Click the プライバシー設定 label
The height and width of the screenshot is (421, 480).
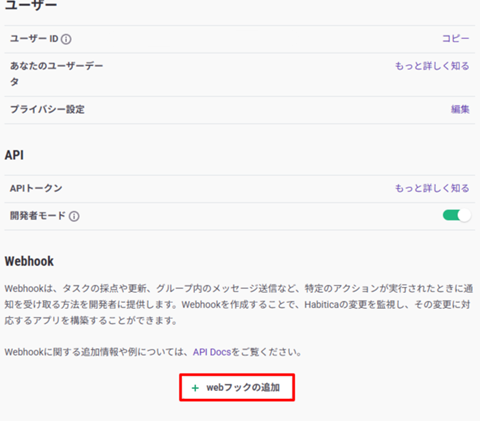[x=47, y=109]
